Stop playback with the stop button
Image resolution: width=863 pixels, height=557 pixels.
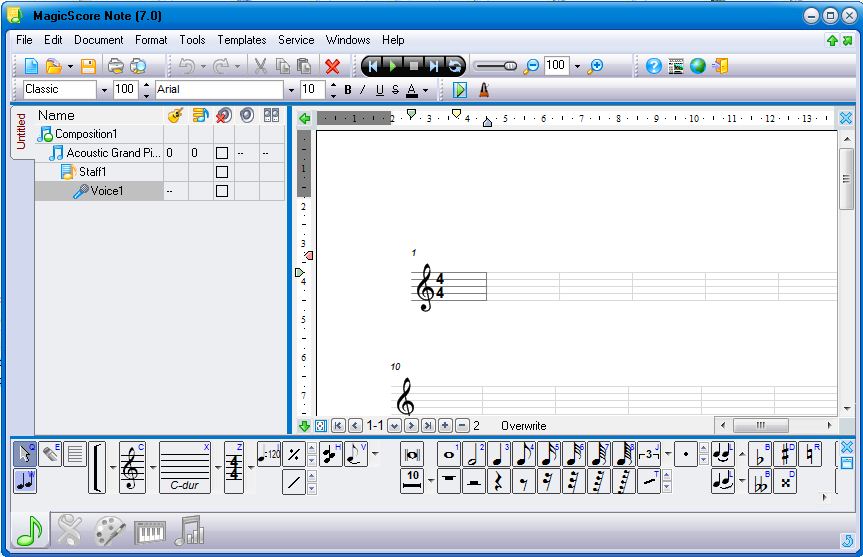click(413, 66)
